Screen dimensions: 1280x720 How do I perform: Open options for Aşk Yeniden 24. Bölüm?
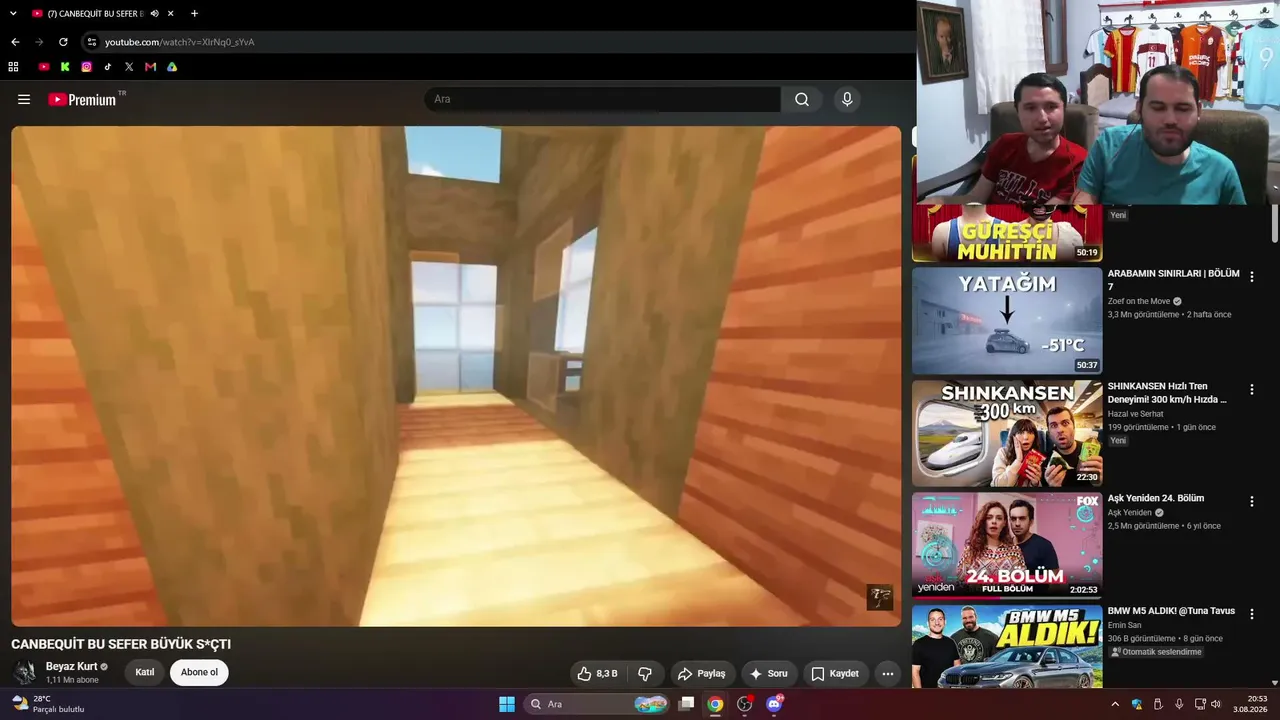click(1251, 501)
